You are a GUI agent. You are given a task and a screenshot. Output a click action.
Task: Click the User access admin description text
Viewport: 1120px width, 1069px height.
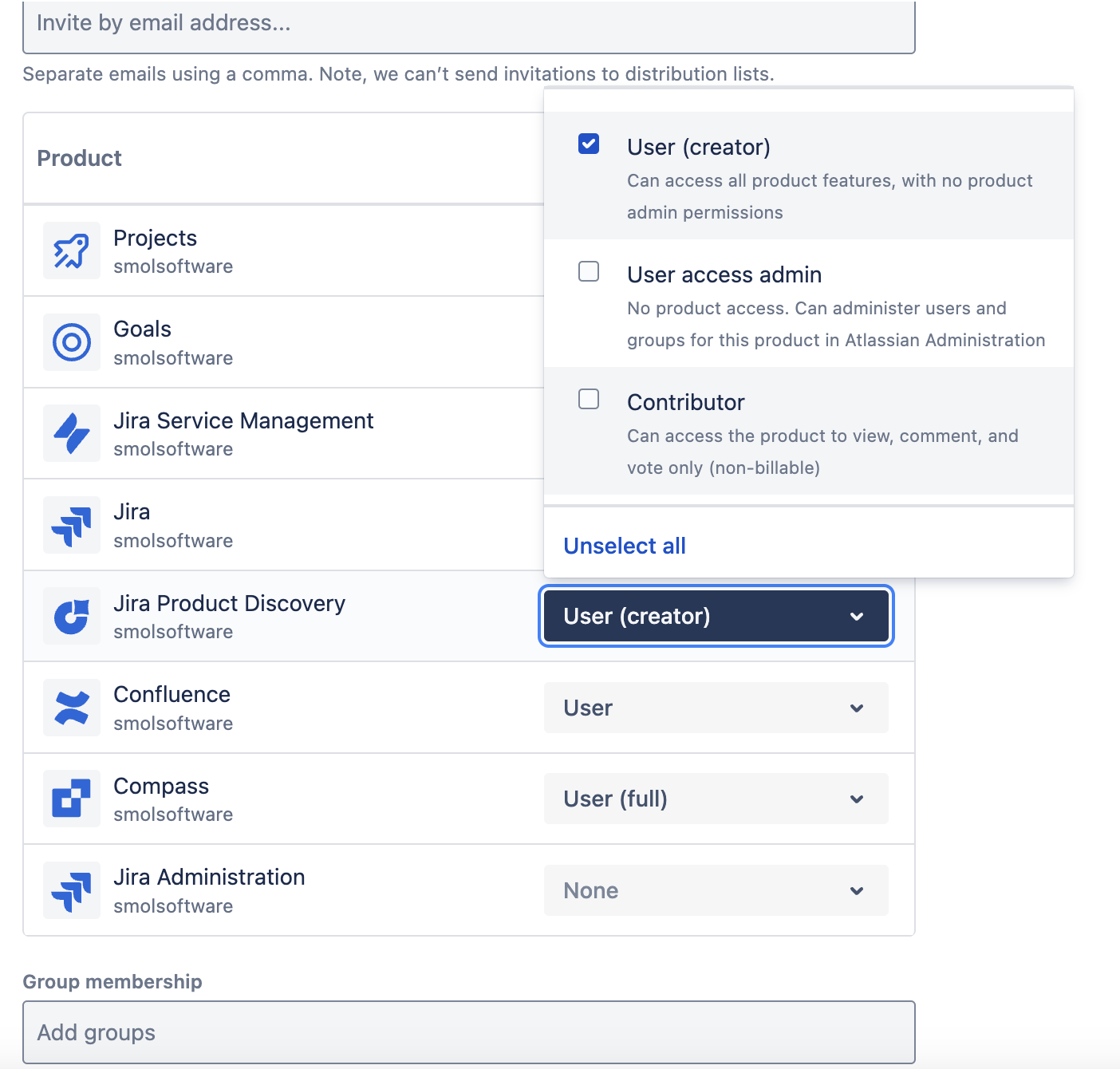coord(836,324)
